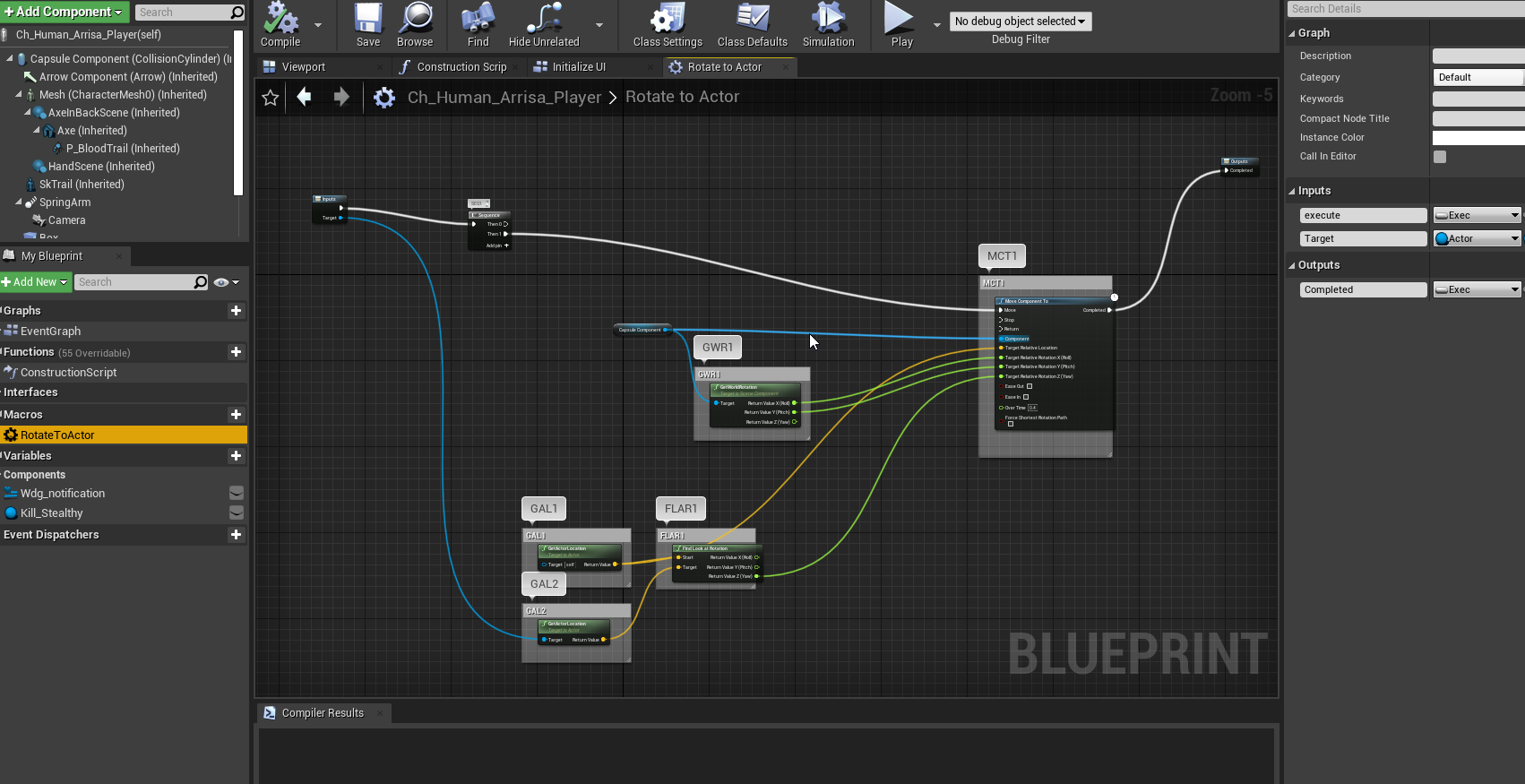Switch to the Viewport tab

coord(303,67)
